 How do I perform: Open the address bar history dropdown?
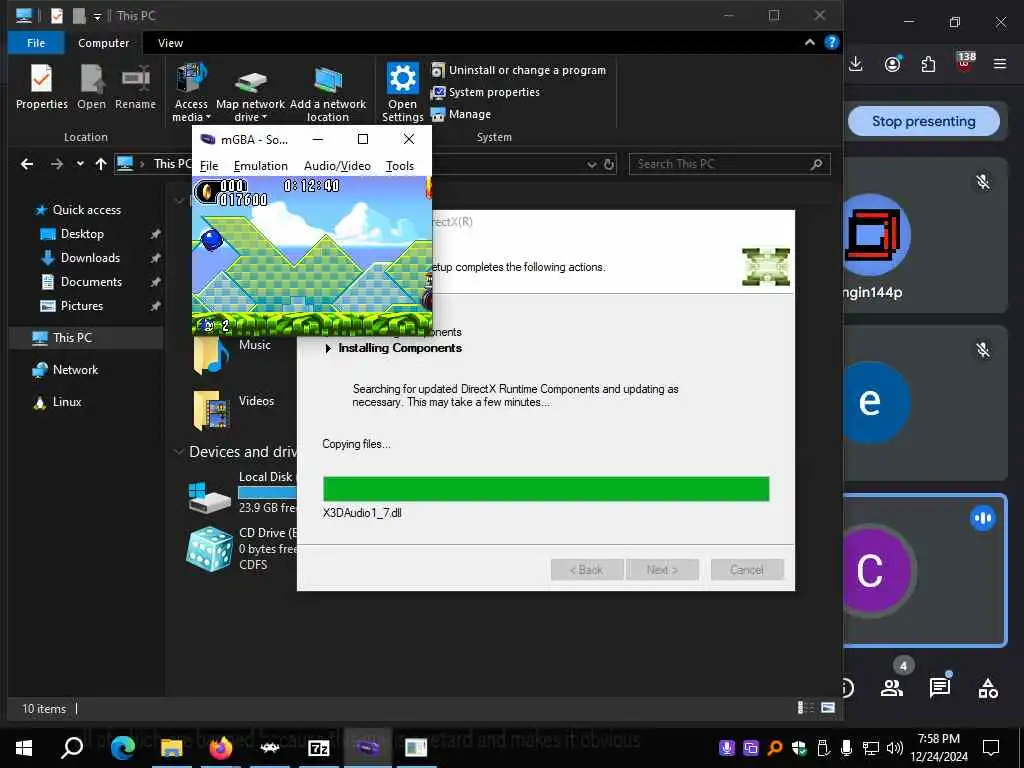click(592, 165)
